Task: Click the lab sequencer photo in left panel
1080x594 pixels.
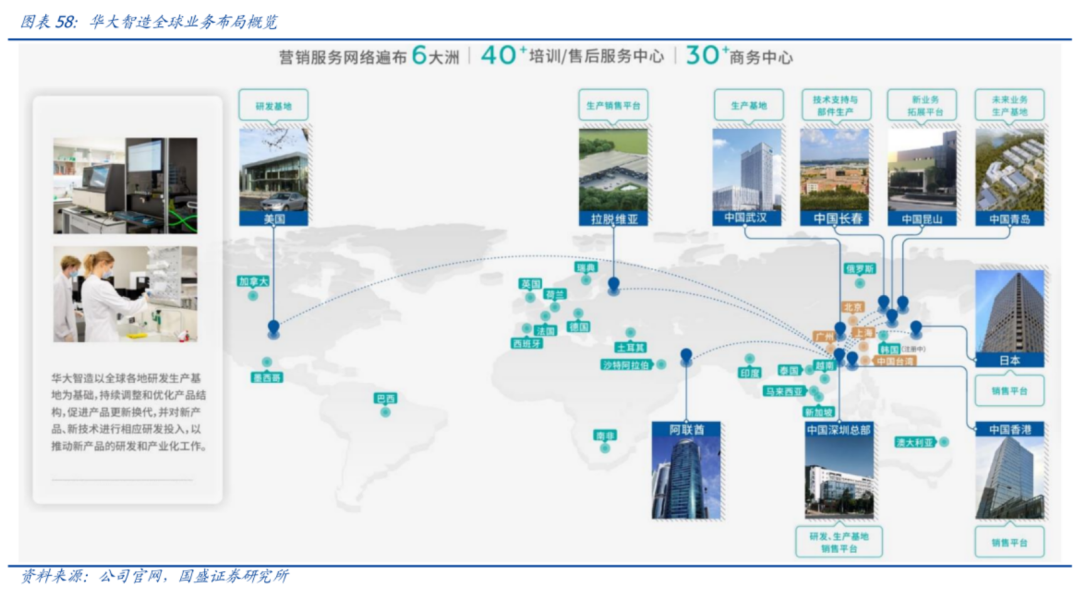Action: pyautogui.click(x=125, y=186)
